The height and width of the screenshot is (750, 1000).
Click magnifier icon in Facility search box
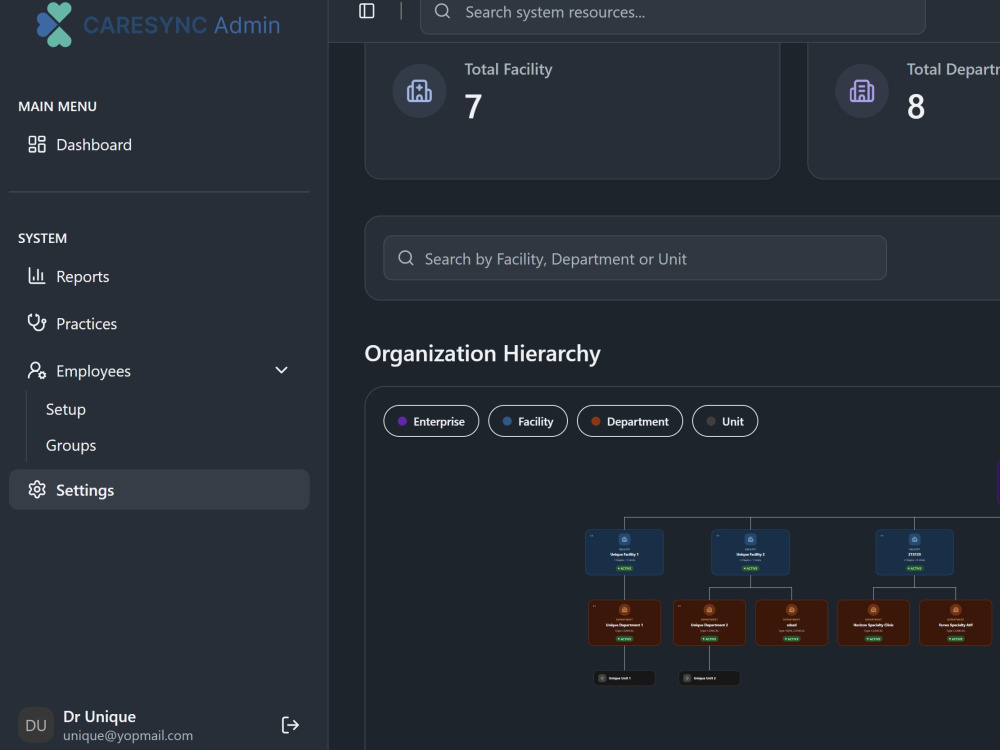[406, 258]
